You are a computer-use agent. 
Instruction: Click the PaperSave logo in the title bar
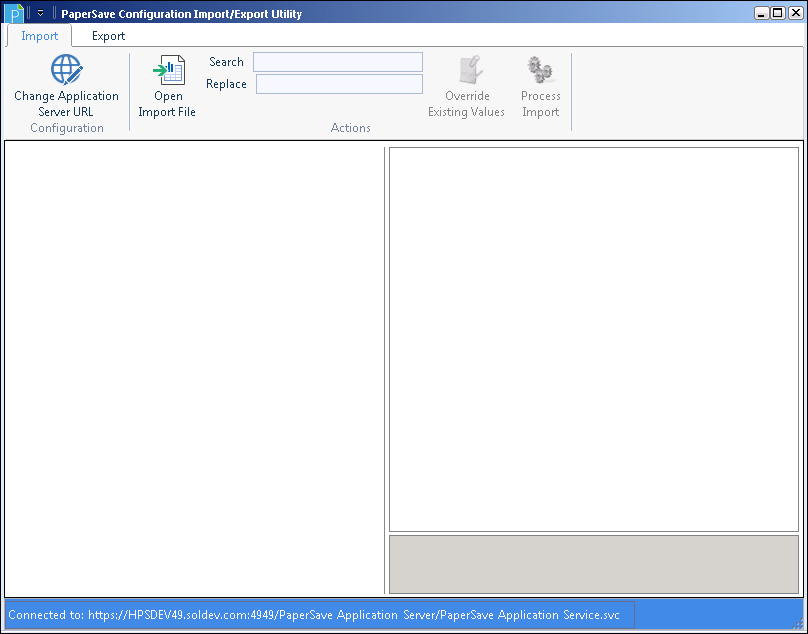pos(14,13)
